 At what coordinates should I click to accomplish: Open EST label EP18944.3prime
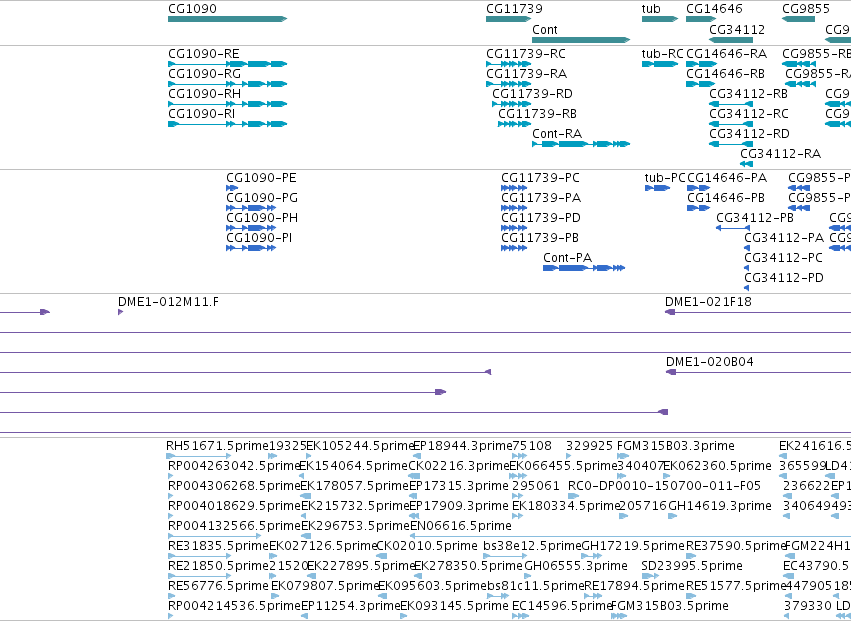(x=463, y=446)
